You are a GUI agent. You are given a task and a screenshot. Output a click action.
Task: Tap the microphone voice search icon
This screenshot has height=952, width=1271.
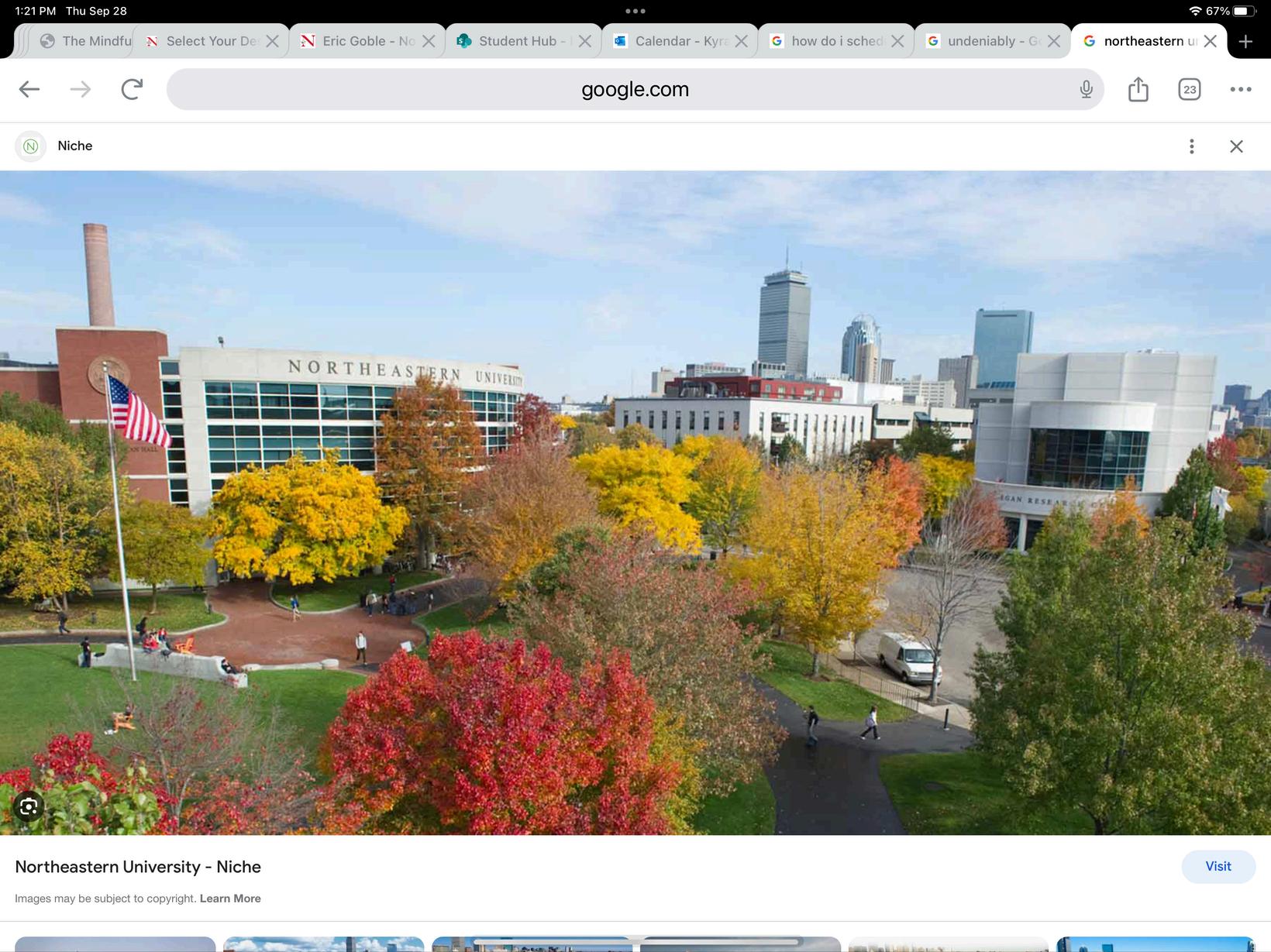[x=1086, y=89]
